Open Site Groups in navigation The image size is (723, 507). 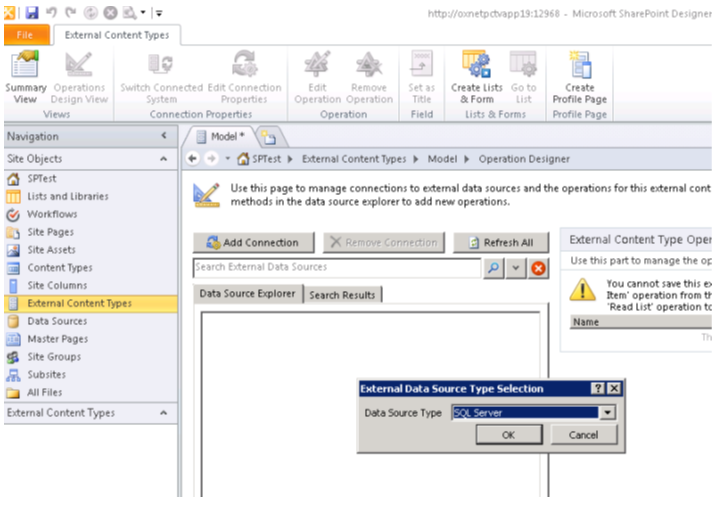(54, 357)
